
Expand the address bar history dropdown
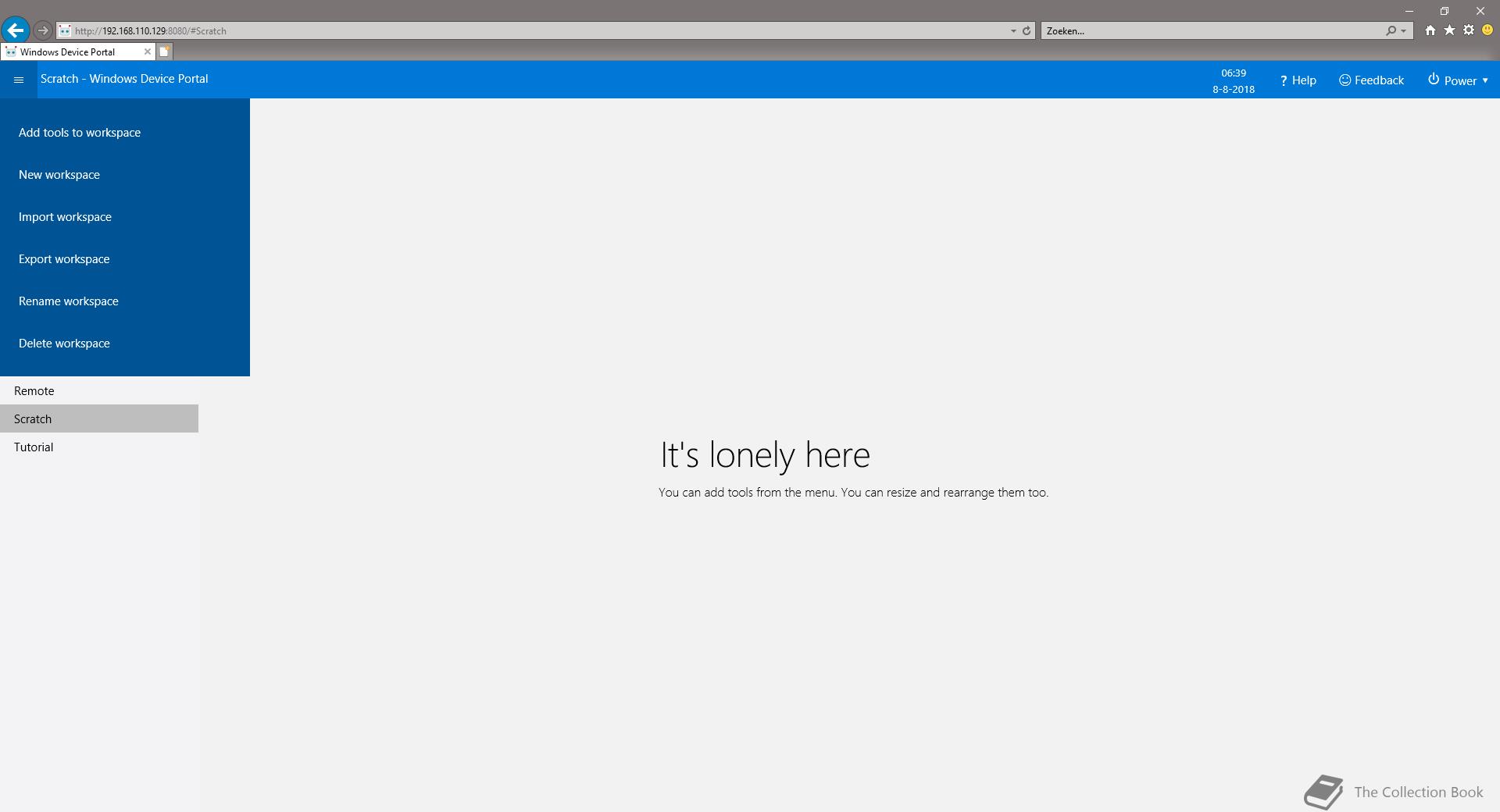(x=1013, y=31)
